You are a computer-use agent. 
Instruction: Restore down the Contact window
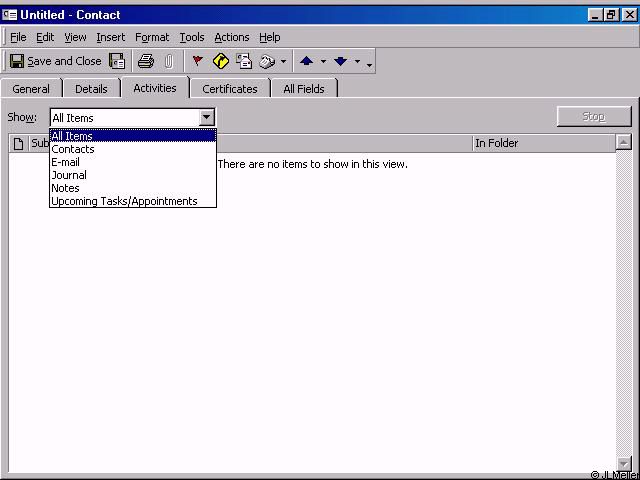click(x=611, y=15)
